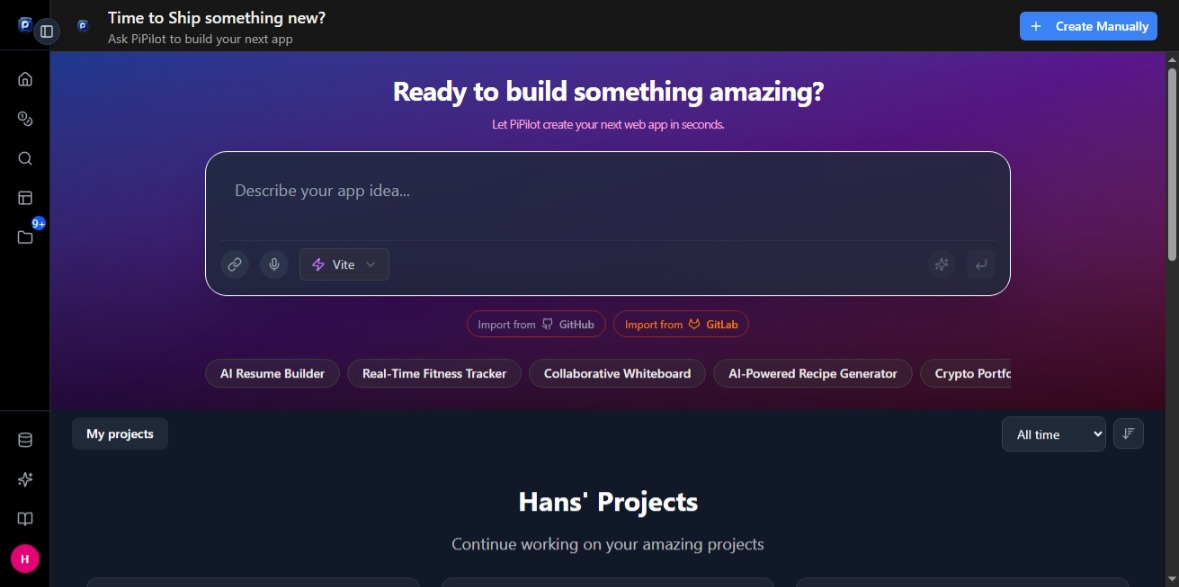
Task: Select the database icon in the sidebar
Action: click(x=25, y=439)
